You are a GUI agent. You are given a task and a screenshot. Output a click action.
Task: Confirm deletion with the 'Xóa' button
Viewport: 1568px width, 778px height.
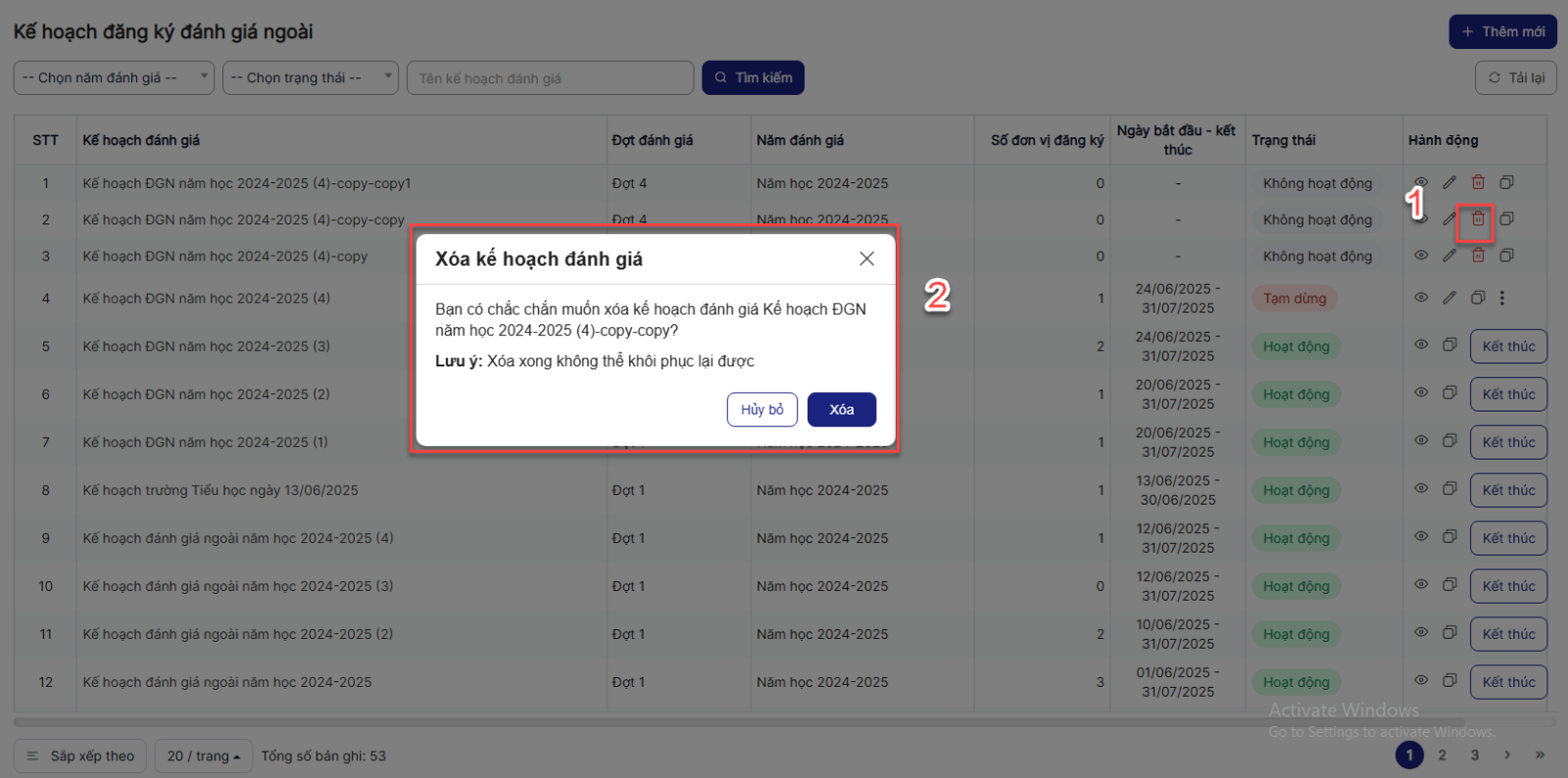coord(841,410)
